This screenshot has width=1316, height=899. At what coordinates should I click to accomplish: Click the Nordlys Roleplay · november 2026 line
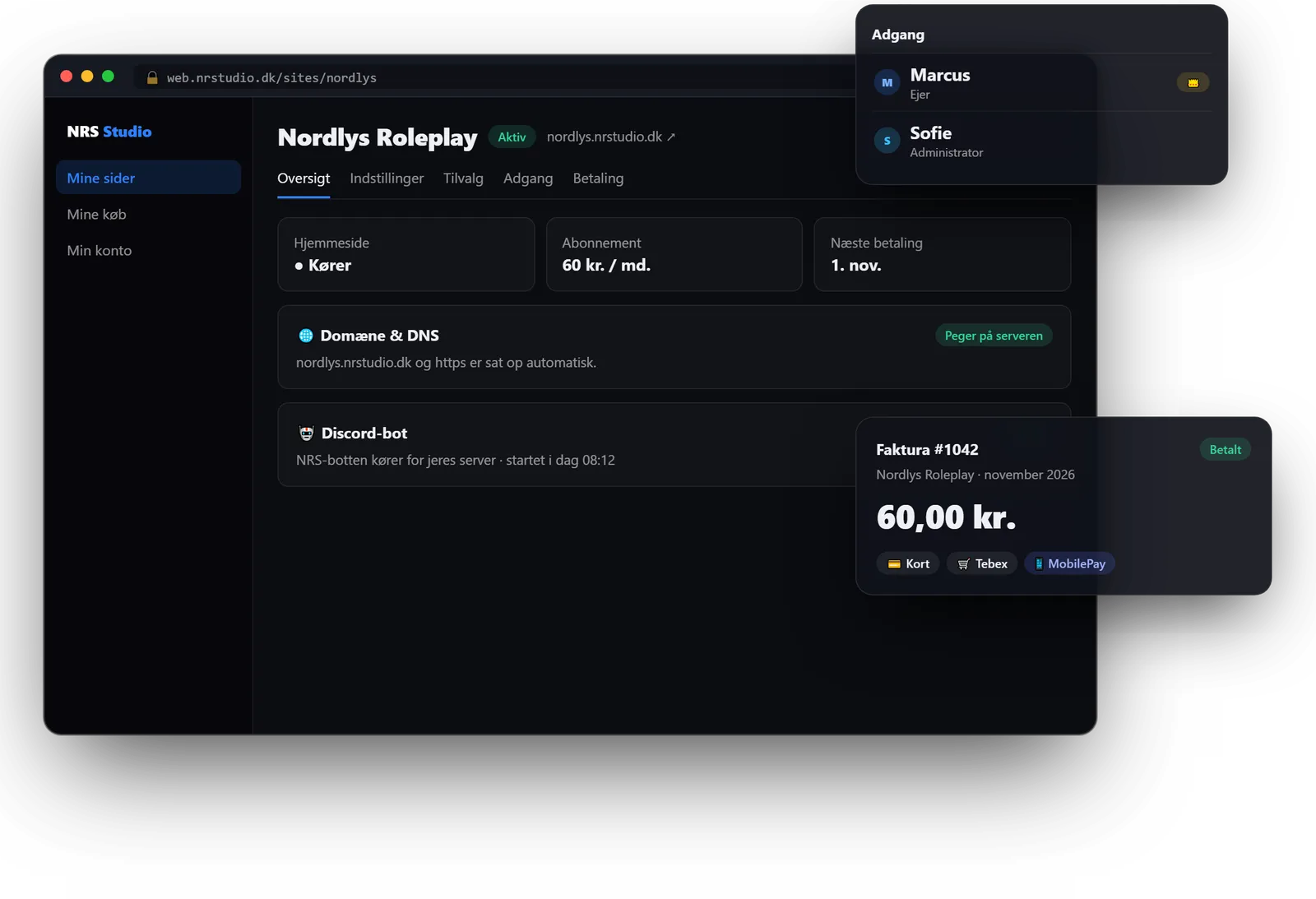click(975, 475)
